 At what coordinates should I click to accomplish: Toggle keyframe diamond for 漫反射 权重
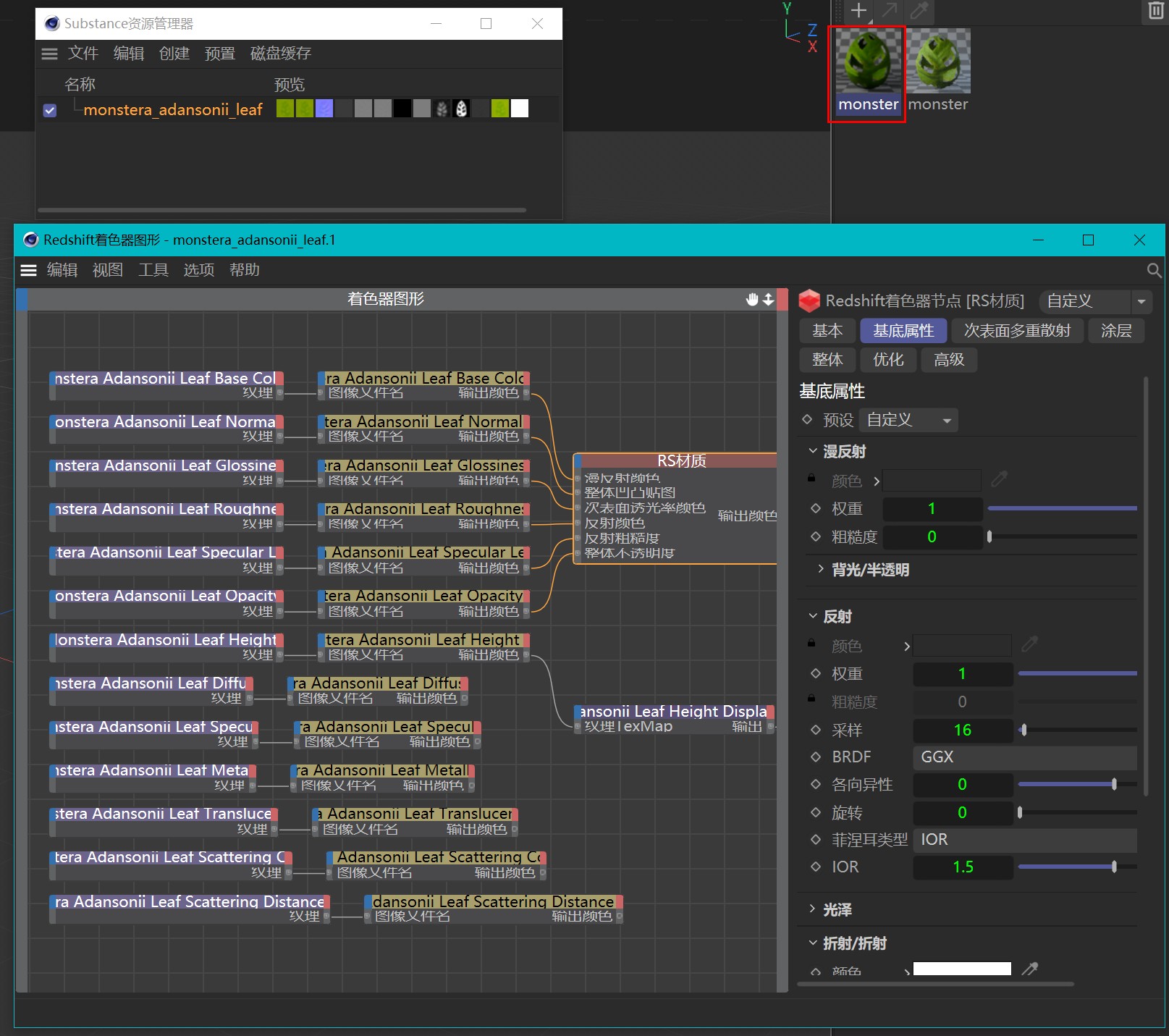pyautogui.click(x=816, y=509)
